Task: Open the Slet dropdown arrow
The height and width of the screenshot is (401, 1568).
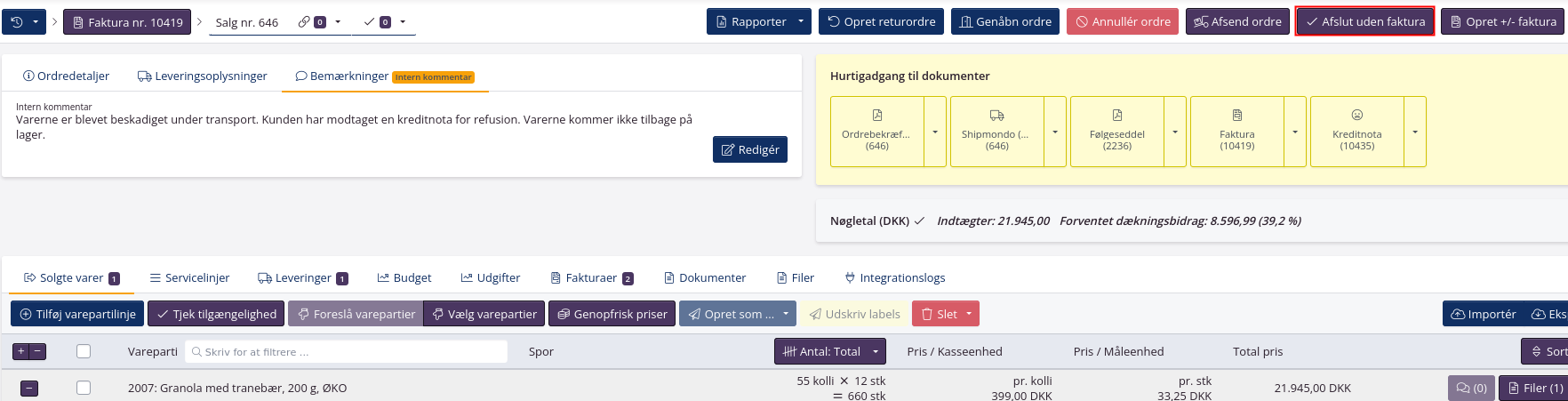Action: 970,314
